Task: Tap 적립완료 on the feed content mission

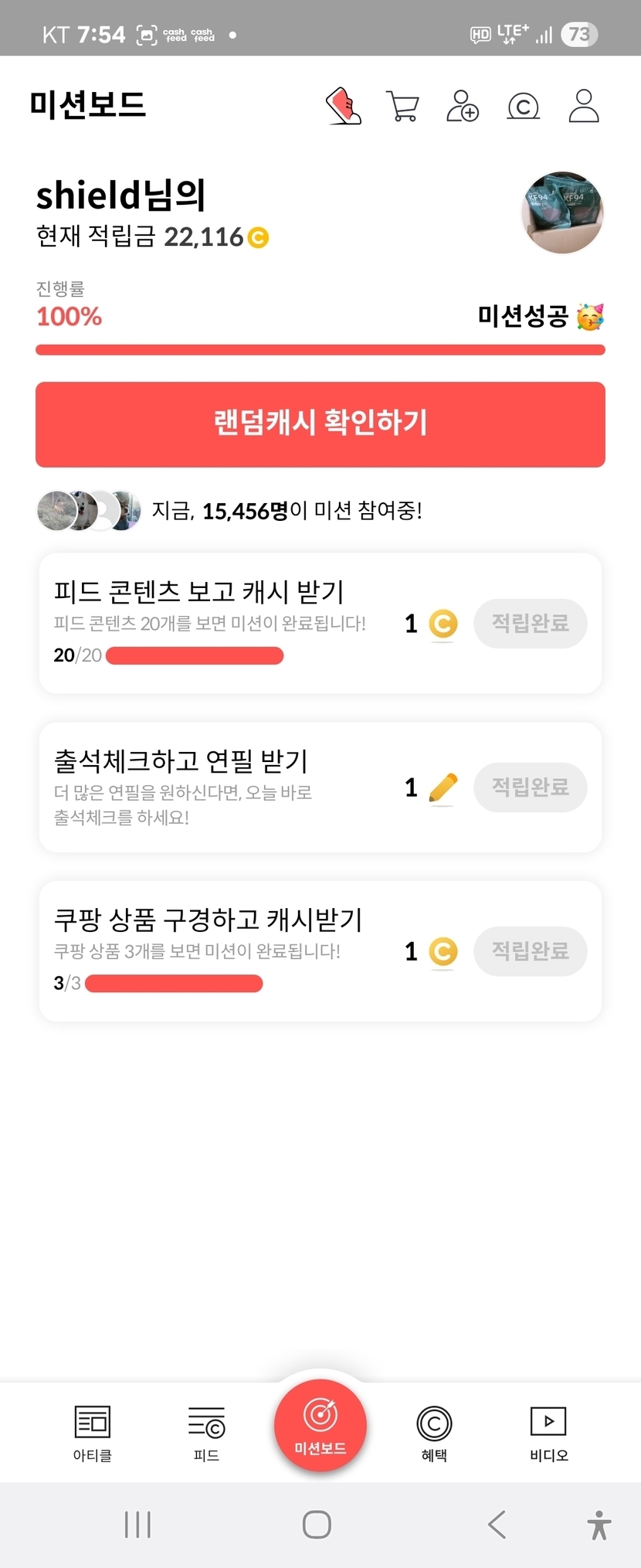Action: click(x=530, y=623)
